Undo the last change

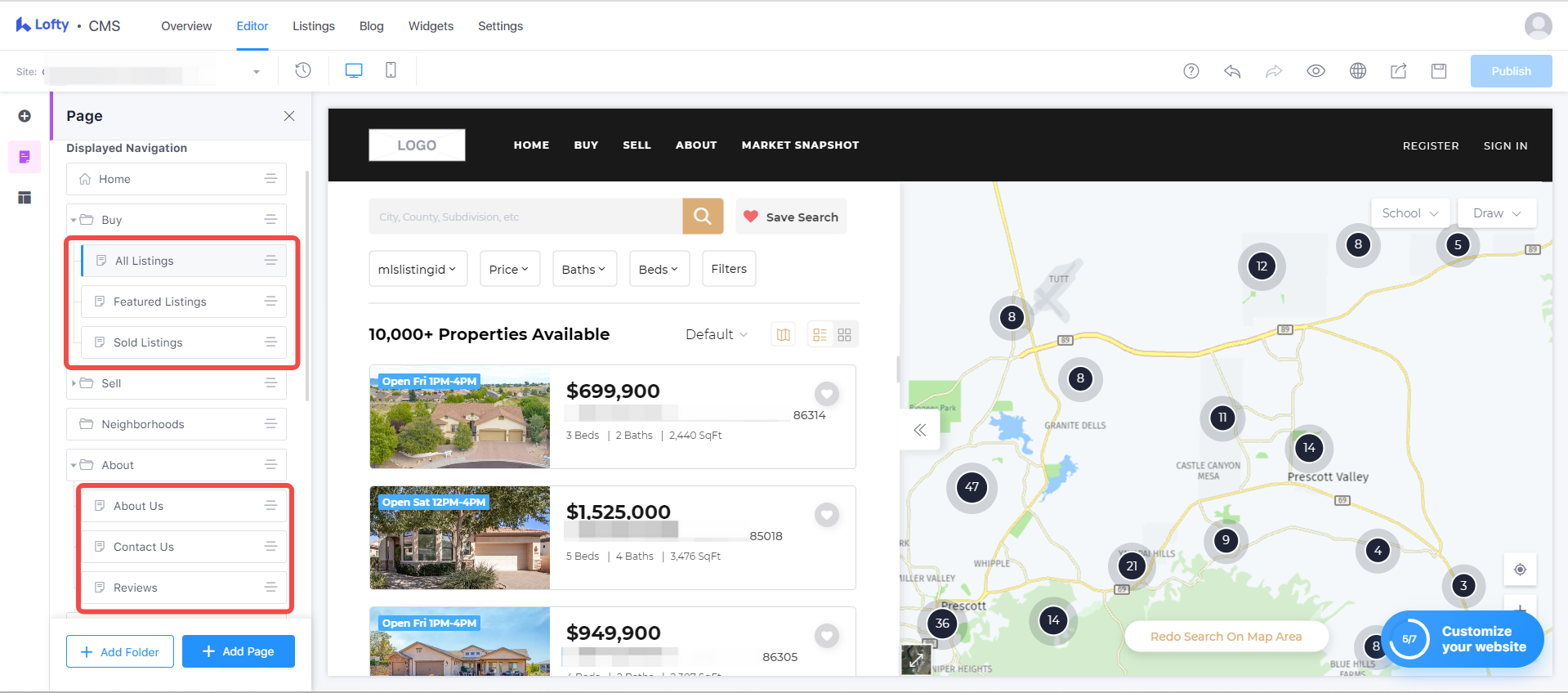1232,71
